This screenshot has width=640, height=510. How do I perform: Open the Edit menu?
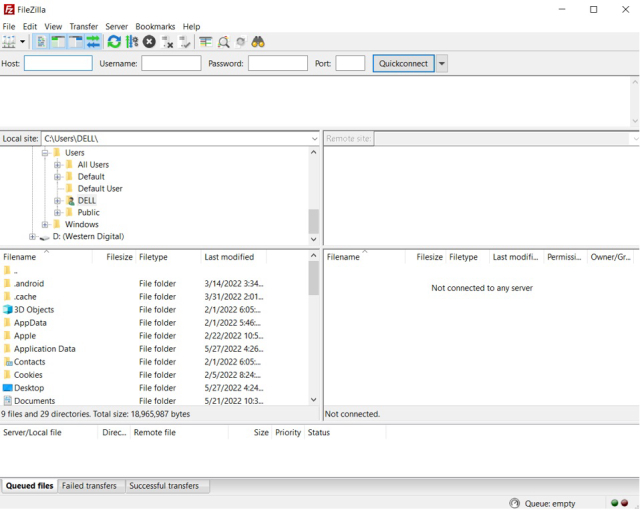click(30, 27)
